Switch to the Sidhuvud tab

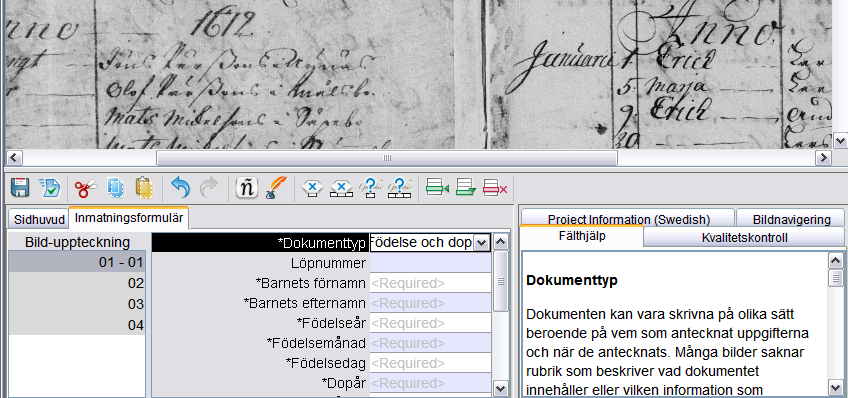pos(39,220)
